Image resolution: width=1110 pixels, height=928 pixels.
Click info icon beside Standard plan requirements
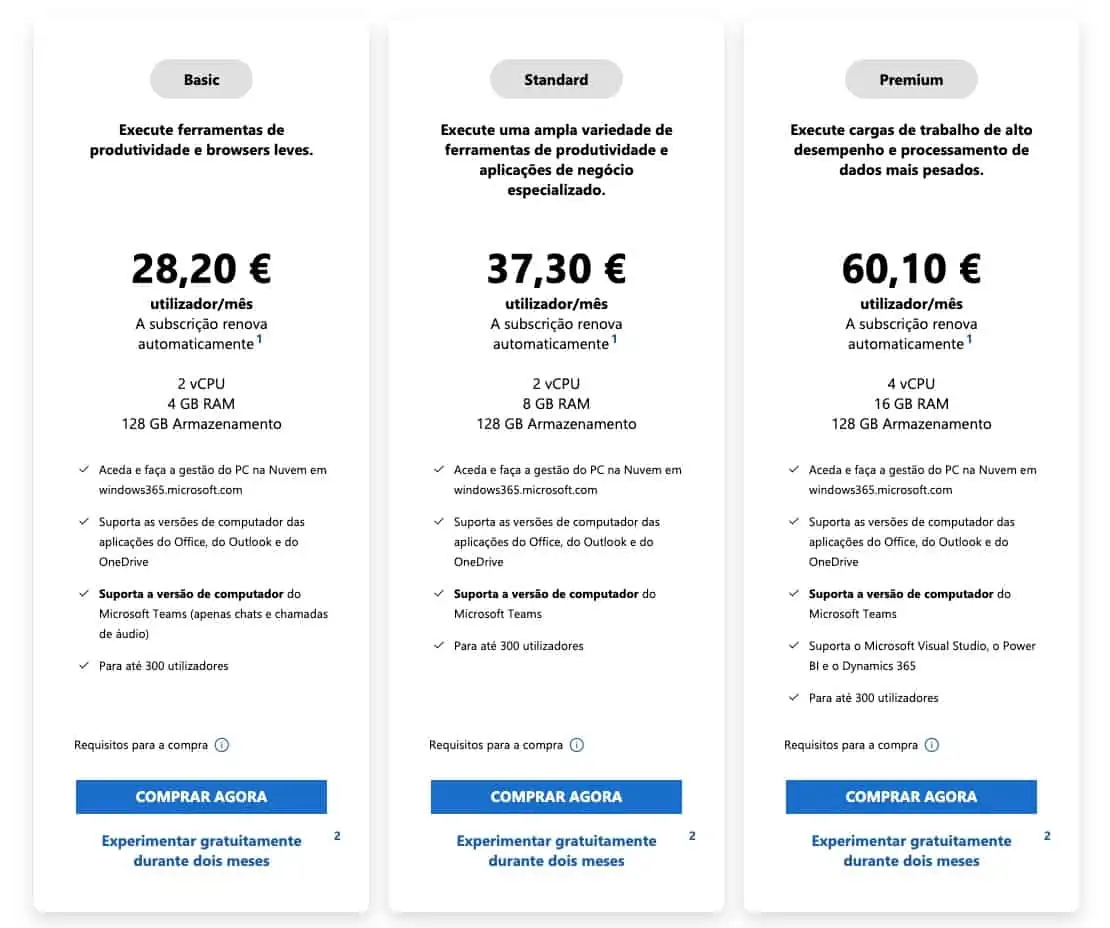pos(577,745)
